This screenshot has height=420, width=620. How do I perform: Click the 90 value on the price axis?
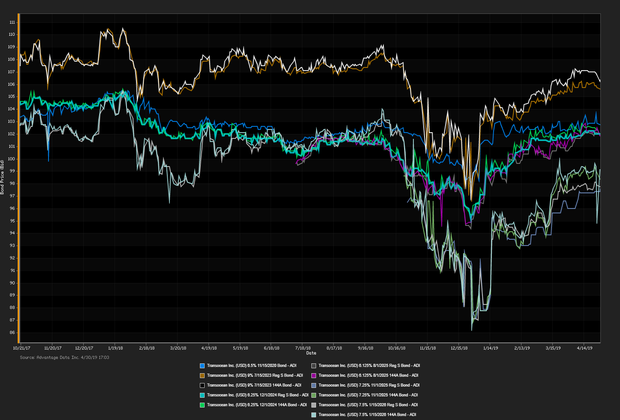(x=12, y=283)
